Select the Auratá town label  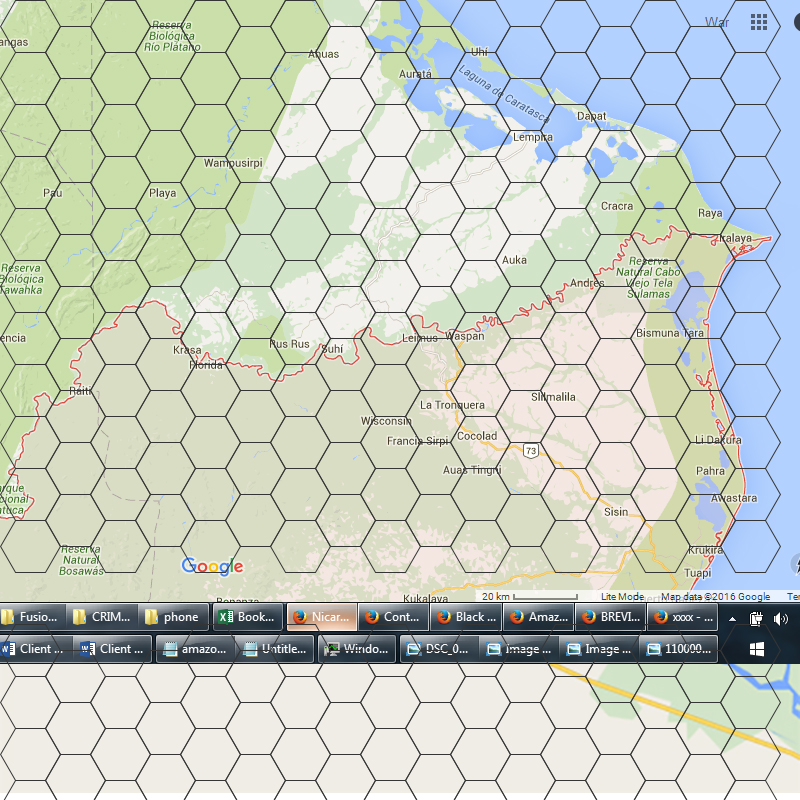click(x=415, y=74)
